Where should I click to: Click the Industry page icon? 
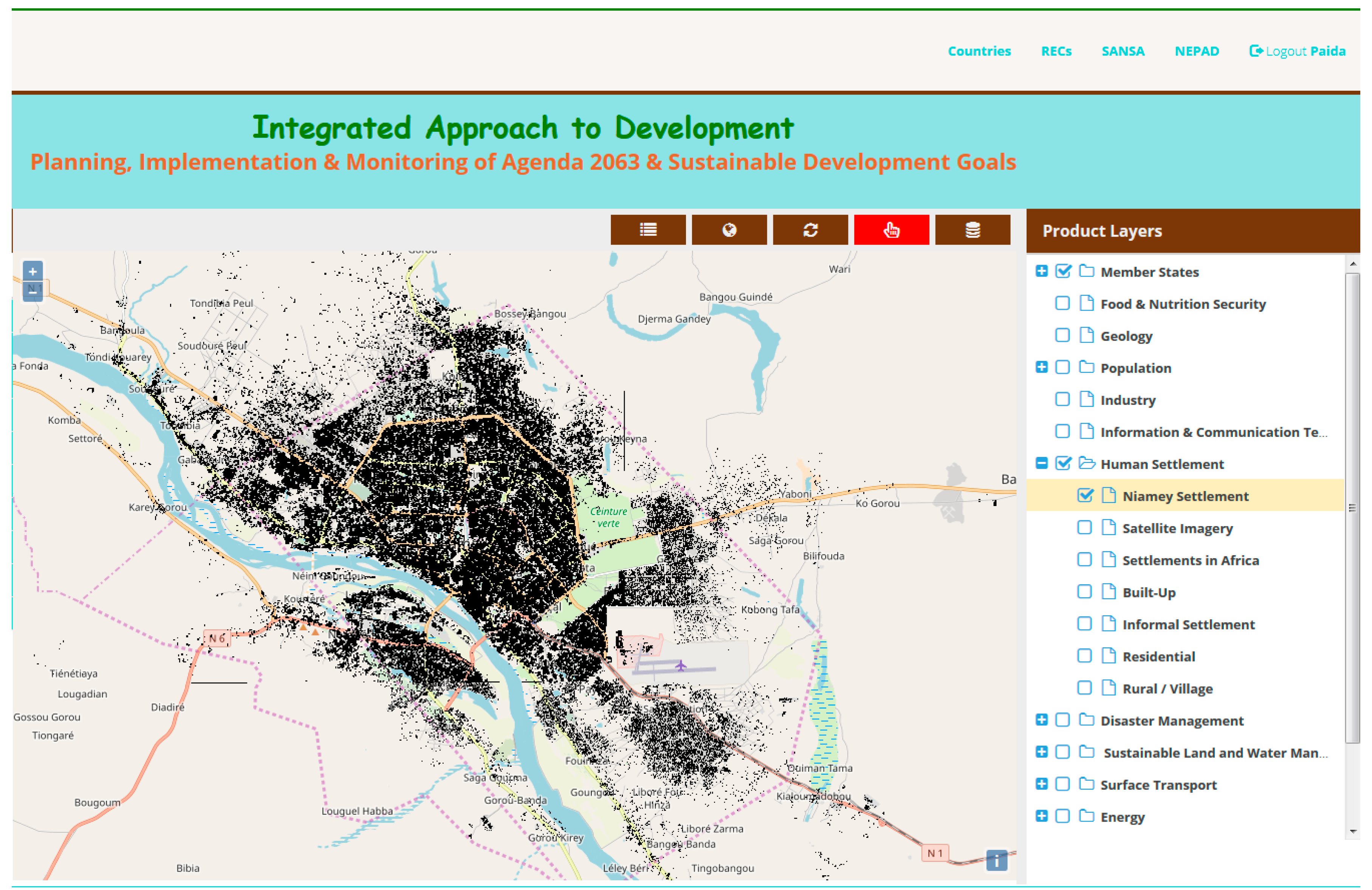[x=1086, y=399]
